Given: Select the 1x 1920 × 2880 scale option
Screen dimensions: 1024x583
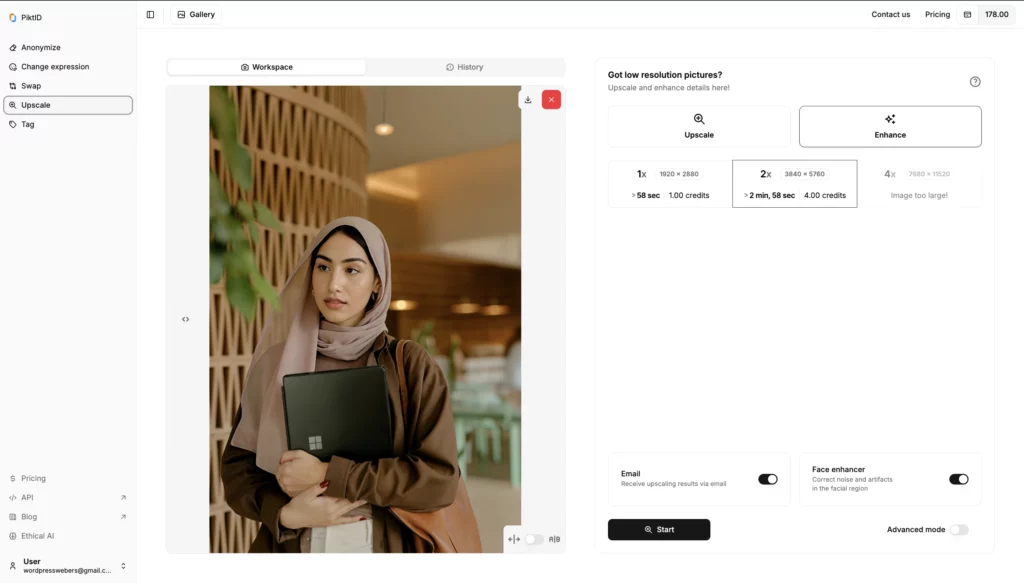Looking at the screenshot, I should [670, 184].
